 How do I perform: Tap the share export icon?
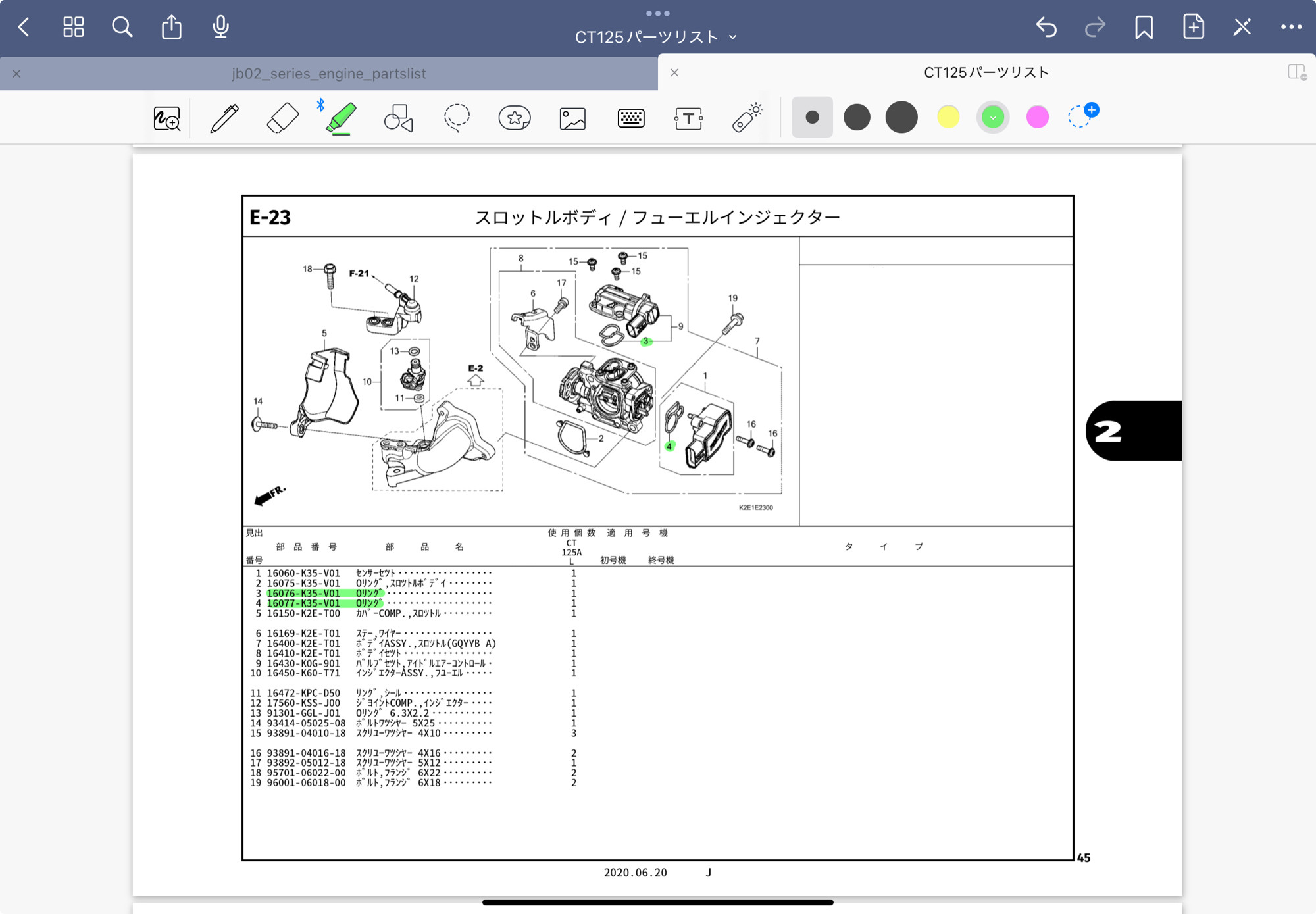point(172,27)
